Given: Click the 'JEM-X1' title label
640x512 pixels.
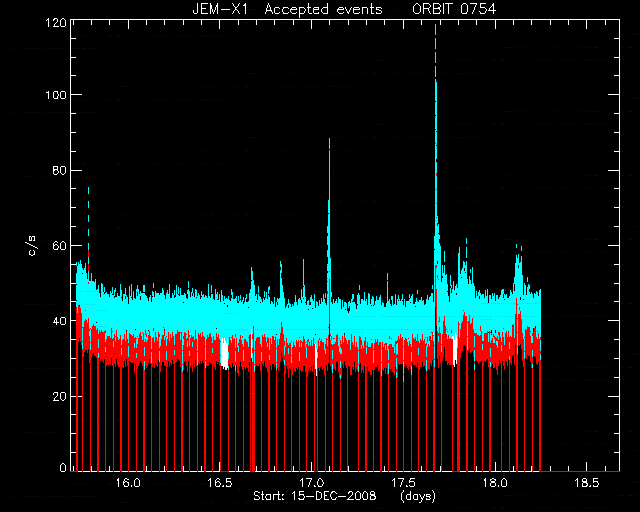Looking at the screenshot, I should [x=220, y=9].
